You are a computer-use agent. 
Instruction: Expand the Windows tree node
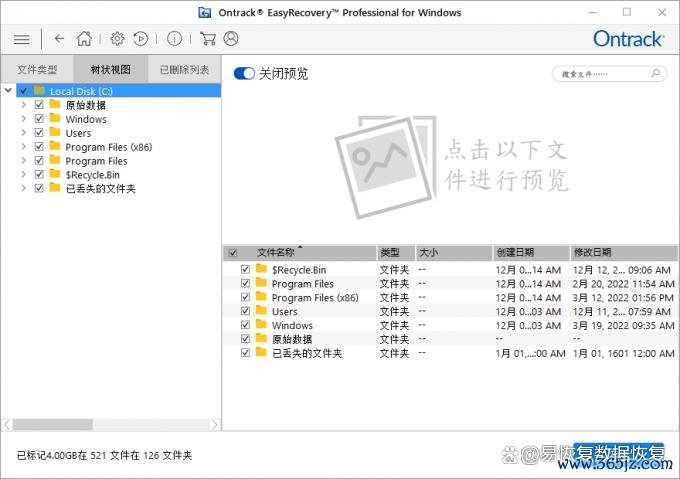pos(23,119)
